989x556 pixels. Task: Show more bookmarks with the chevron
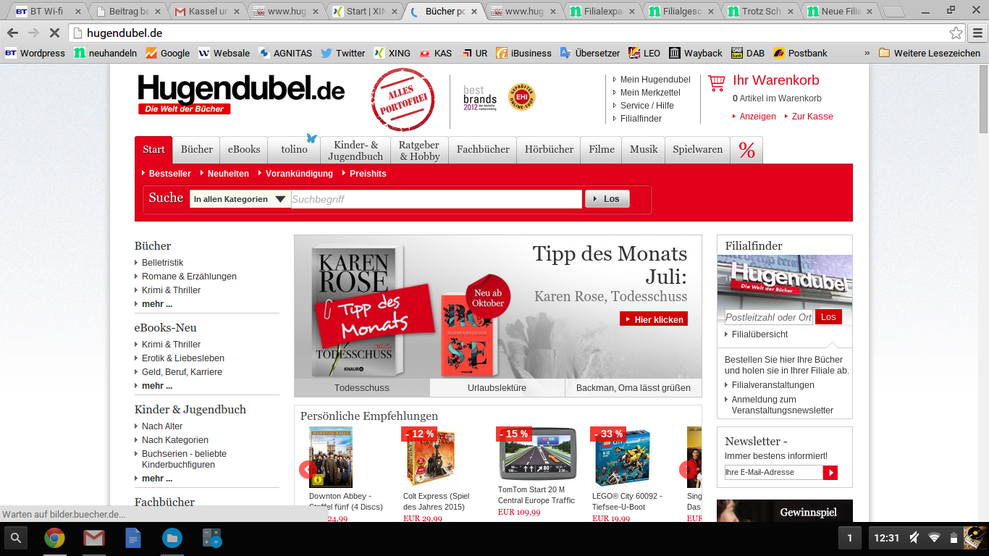[x=867, y=53]
